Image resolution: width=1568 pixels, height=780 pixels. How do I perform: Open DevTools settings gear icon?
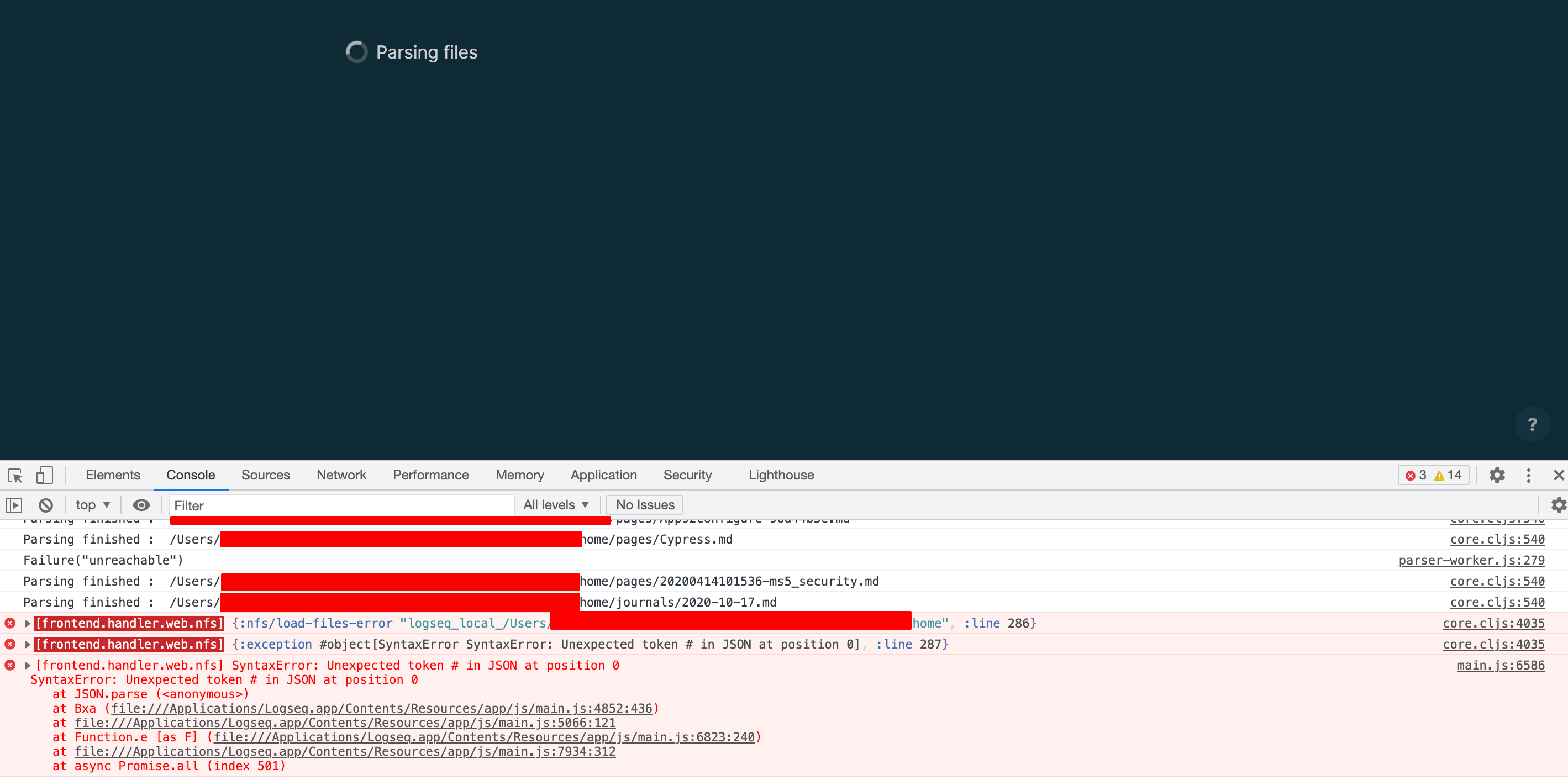(1497, 475)
